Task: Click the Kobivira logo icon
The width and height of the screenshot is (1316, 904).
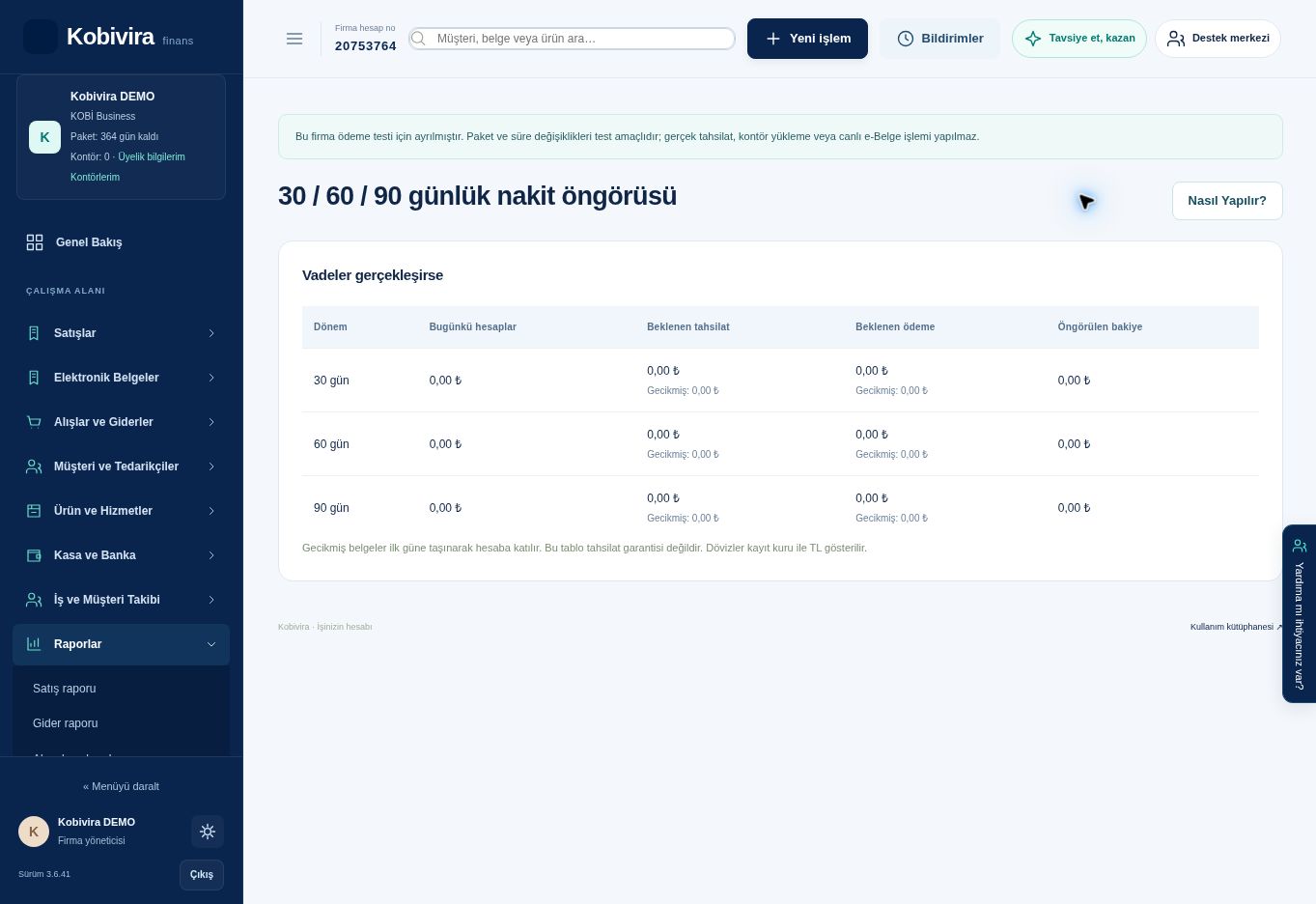Action: click(41, 37)
